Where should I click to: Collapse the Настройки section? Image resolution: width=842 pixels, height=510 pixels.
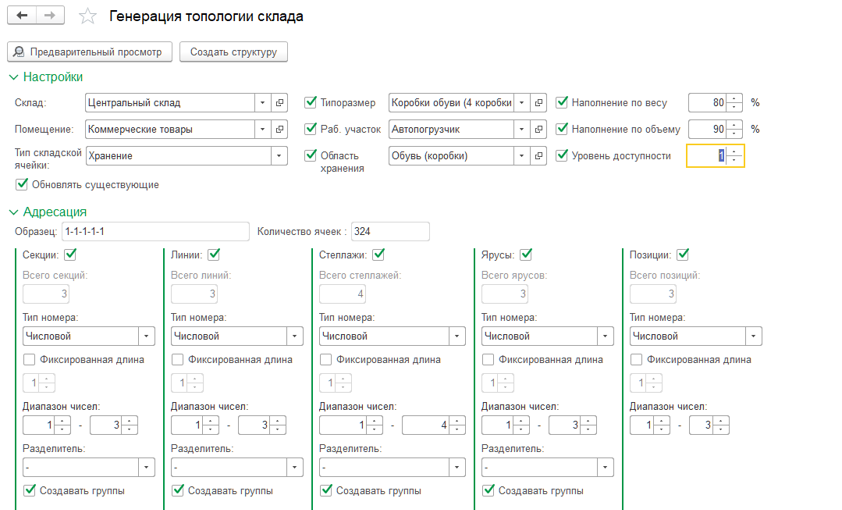click(14, 77)
